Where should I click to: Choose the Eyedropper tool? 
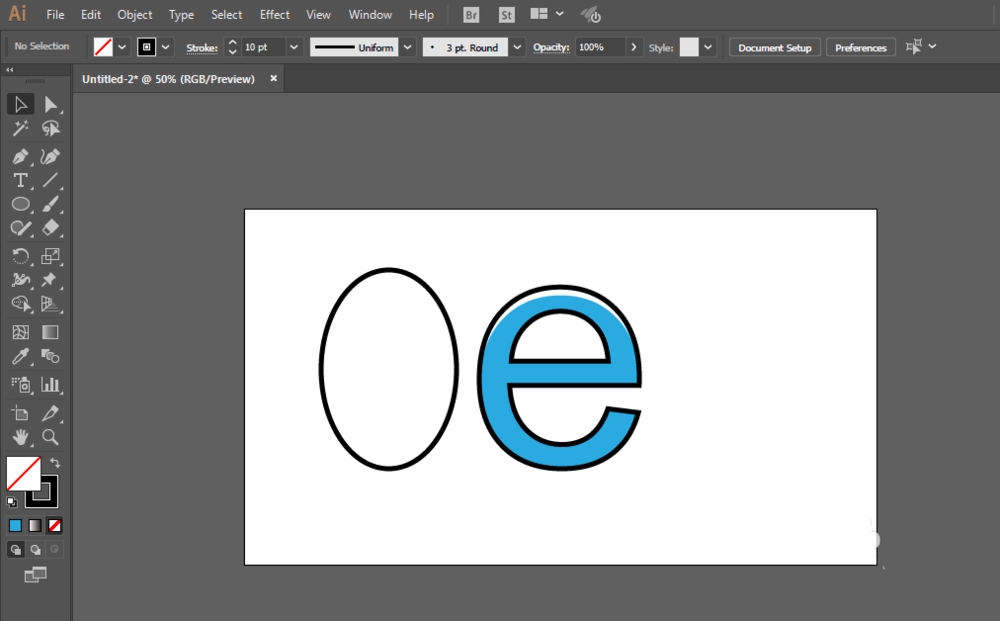(20, 356)
